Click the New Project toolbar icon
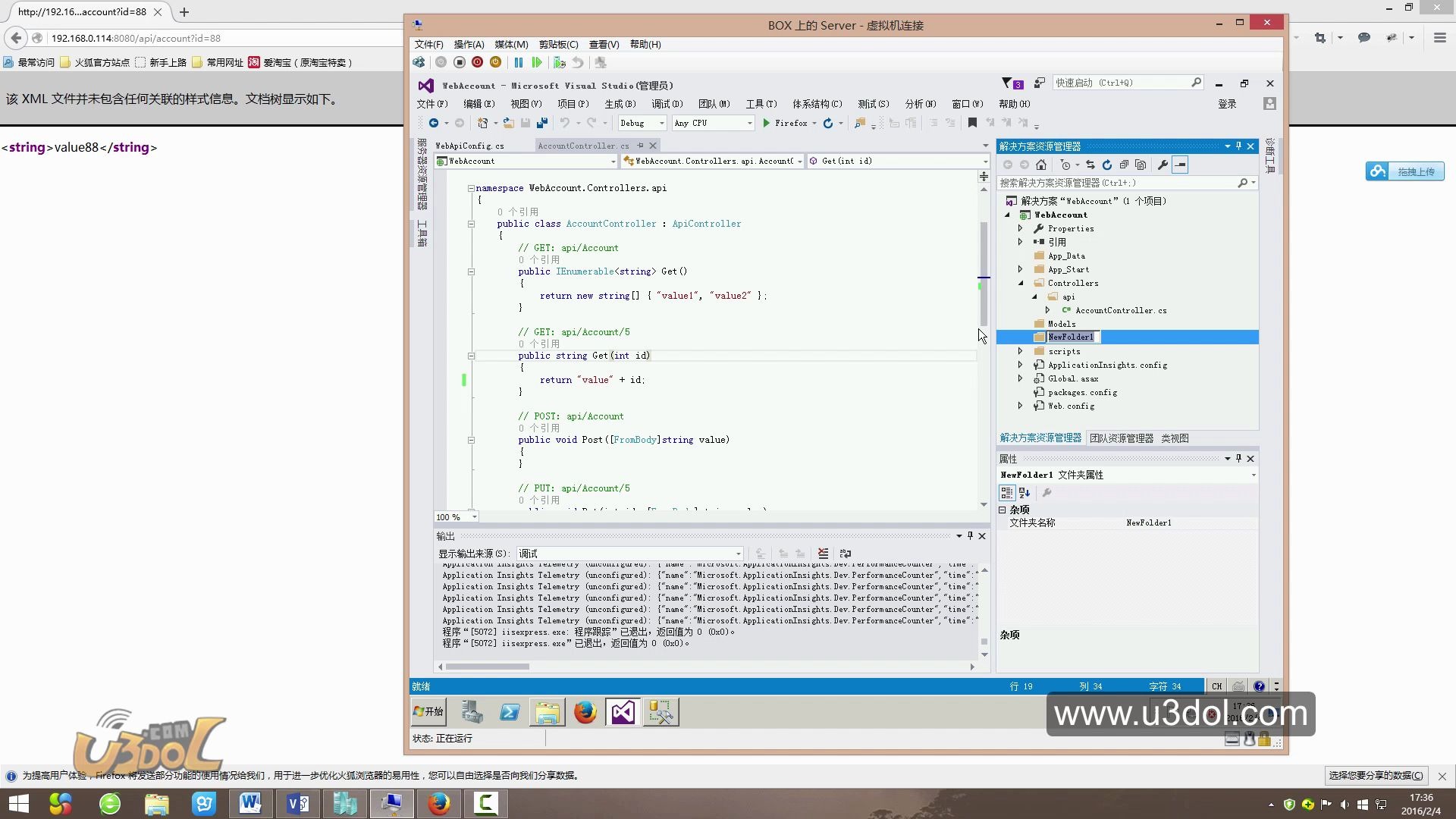 [x=483, y=123]
